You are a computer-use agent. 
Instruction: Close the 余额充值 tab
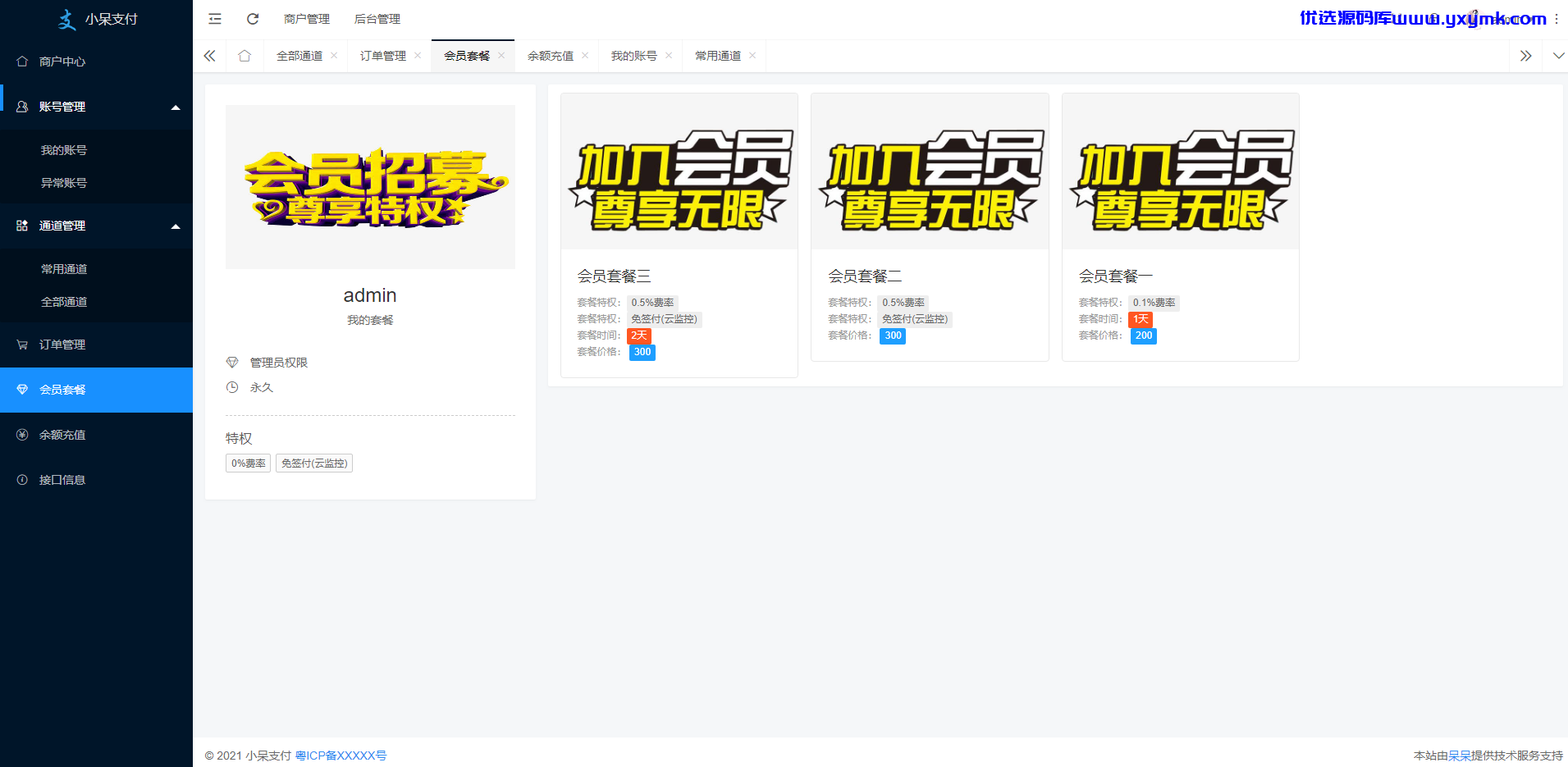(x=585, y=56)
